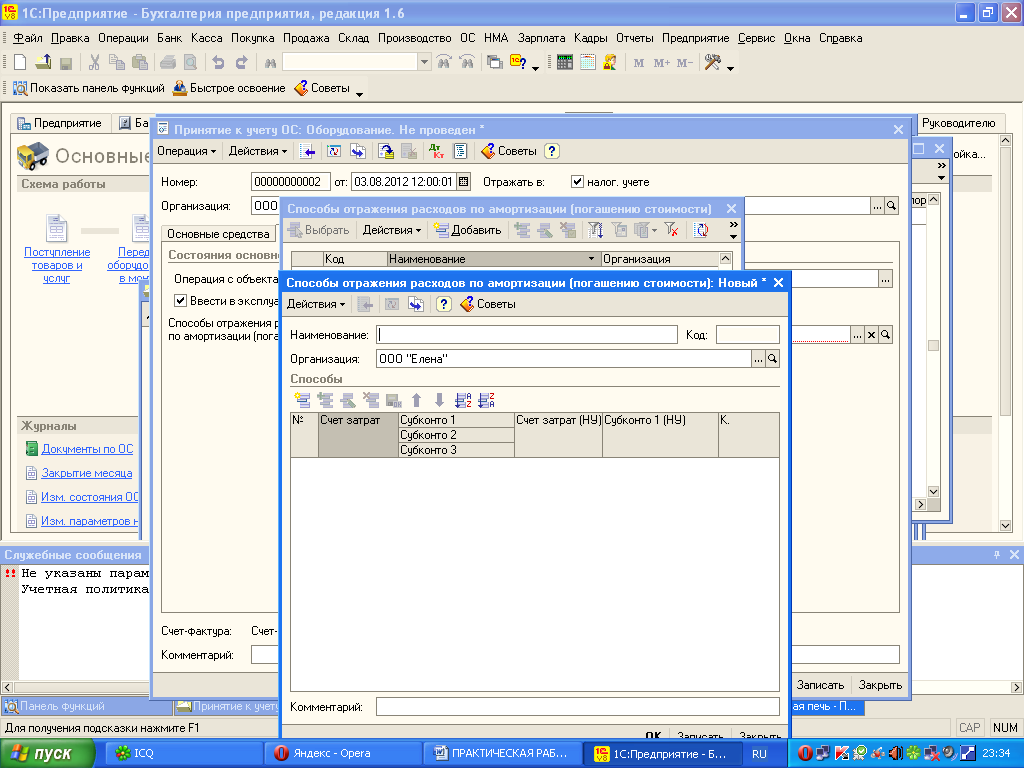The width and height of the screenshot is (1024, 768).
Task: Click Показать панель функций button
Action: coord(89,88)
